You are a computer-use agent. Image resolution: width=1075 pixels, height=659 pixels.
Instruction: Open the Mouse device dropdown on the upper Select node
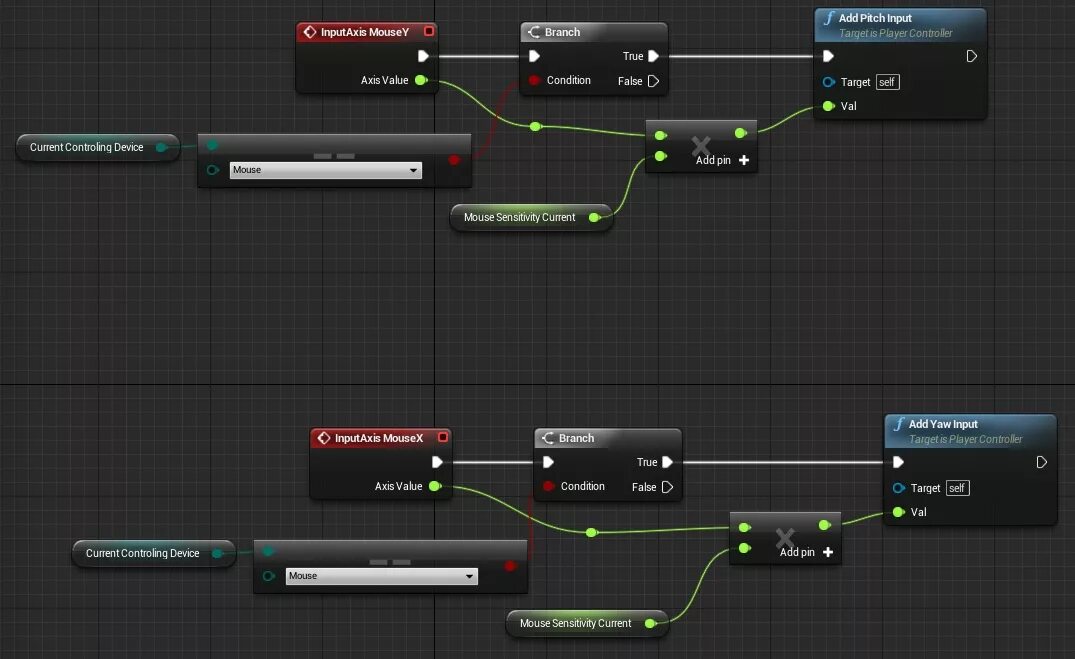click(x=325, y=170)
